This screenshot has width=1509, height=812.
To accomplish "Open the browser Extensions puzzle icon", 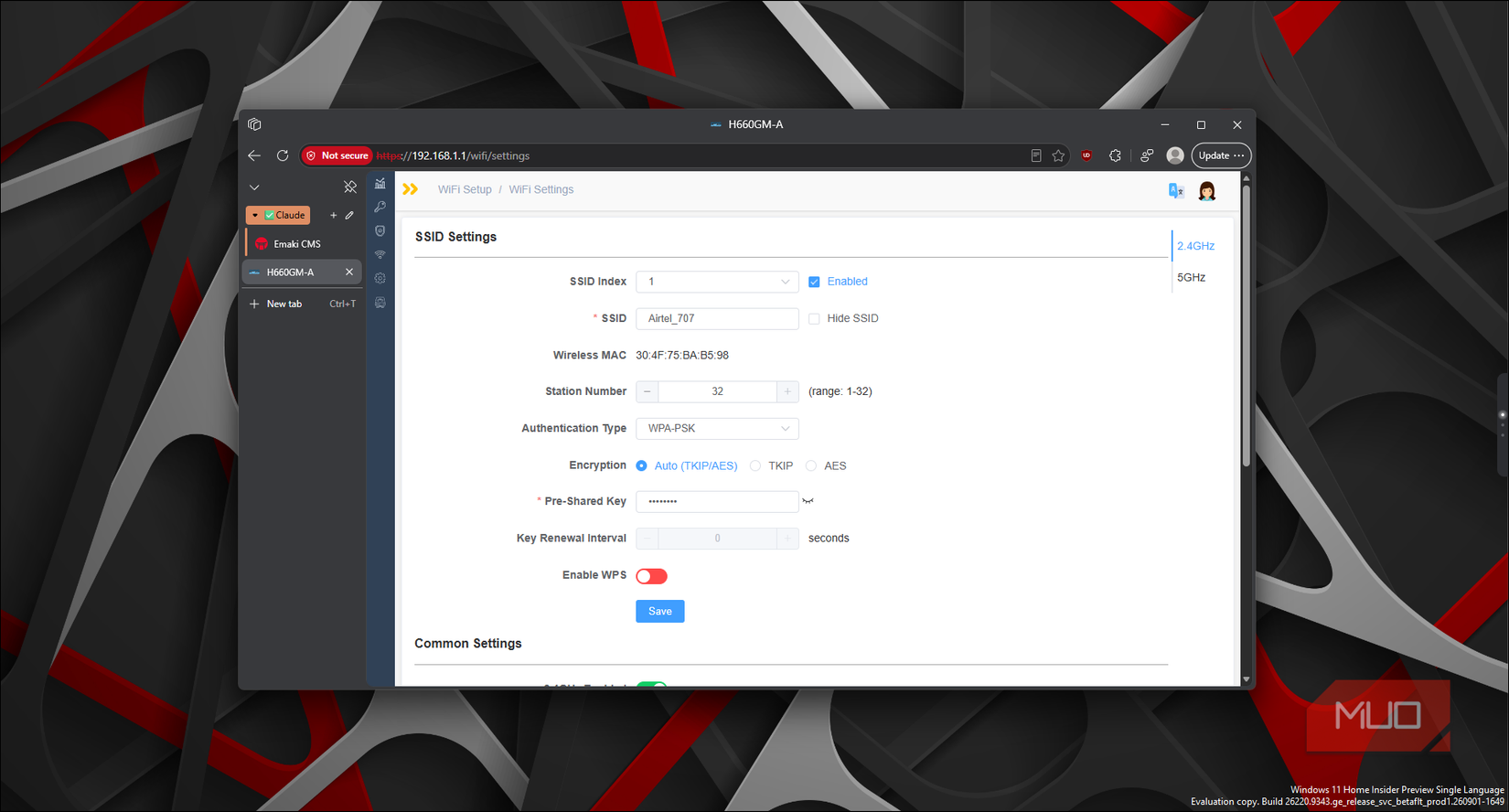I will coord(1115,155).
